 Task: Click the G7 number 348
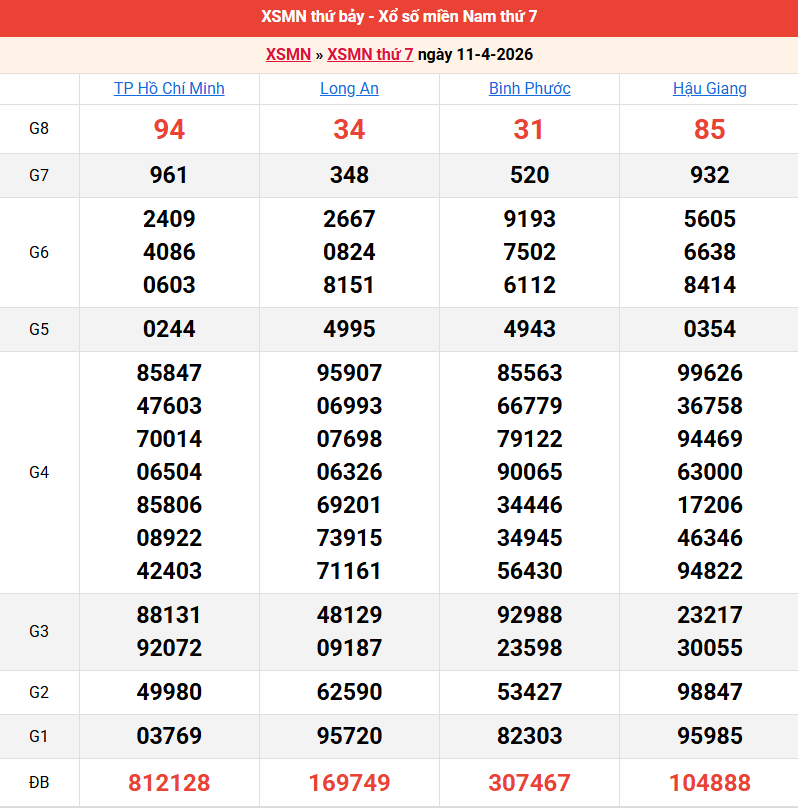[x=349, y=175]
